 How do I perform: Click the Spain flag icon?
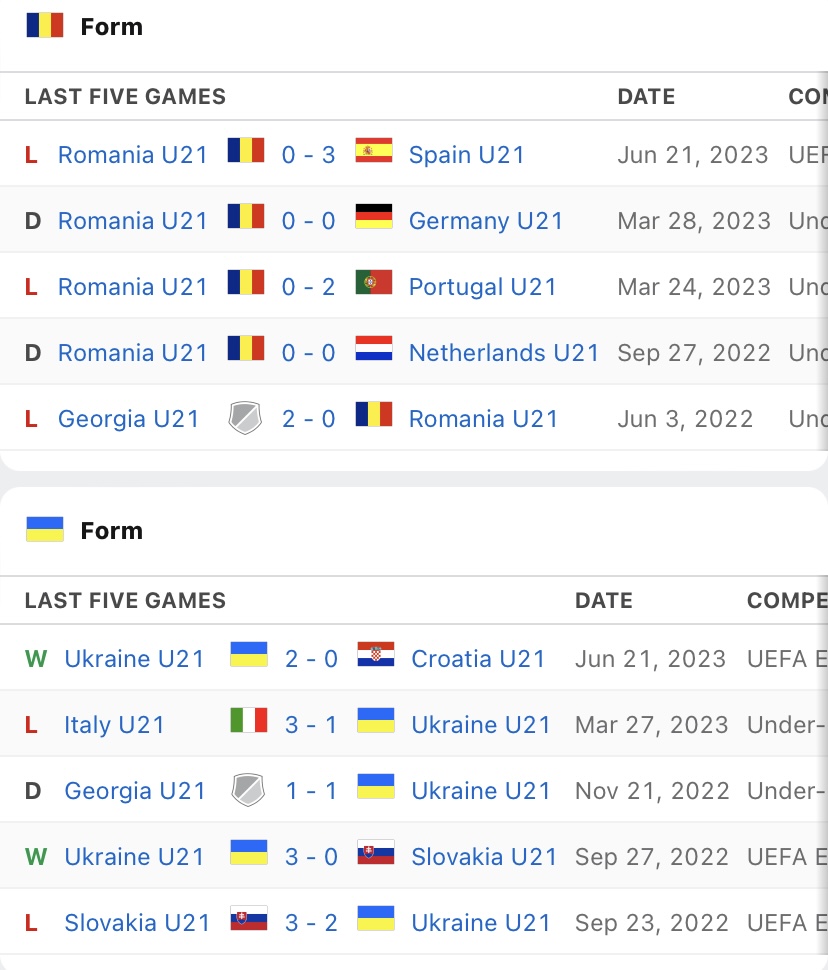[374, 152]
